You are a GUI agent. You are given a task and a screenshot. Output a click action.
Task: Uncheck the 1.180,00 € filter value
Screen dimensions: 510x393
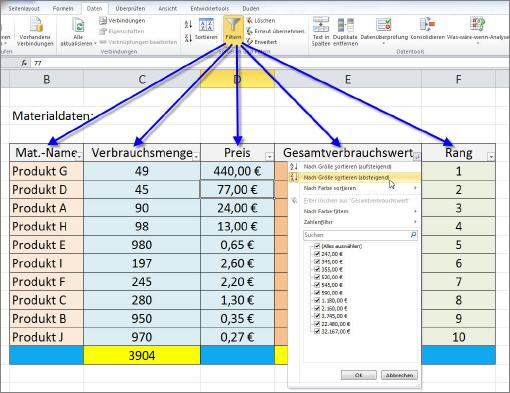(317, 300)
